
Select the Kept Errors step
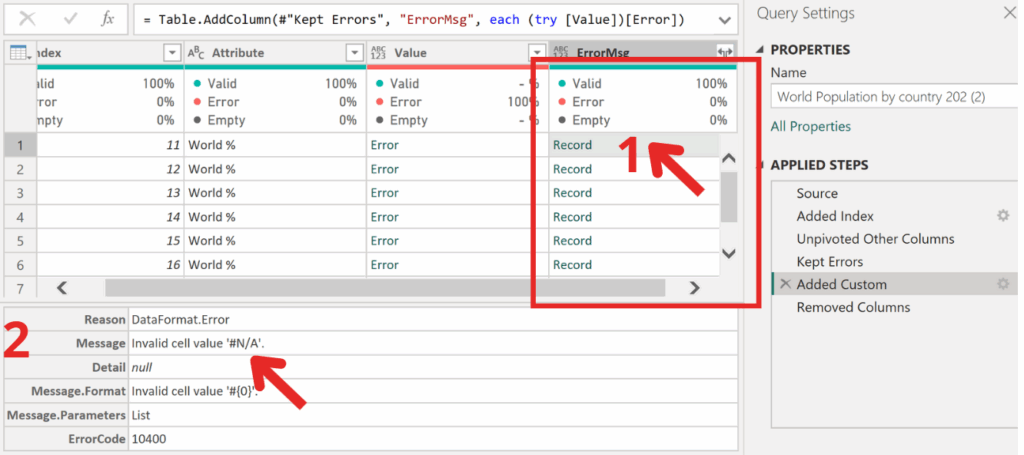coord(831,262)
